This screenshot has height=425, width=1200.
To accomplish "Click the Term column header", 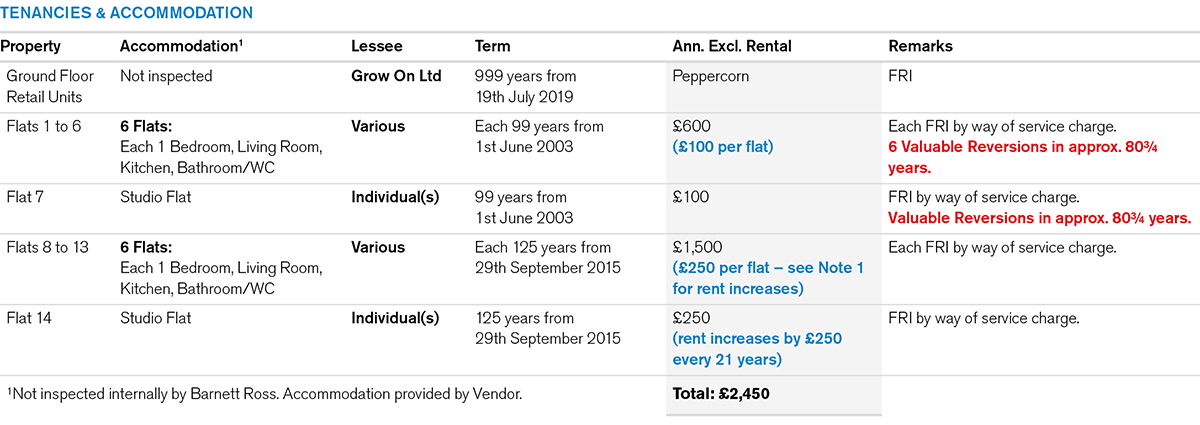I will [492, 46].
